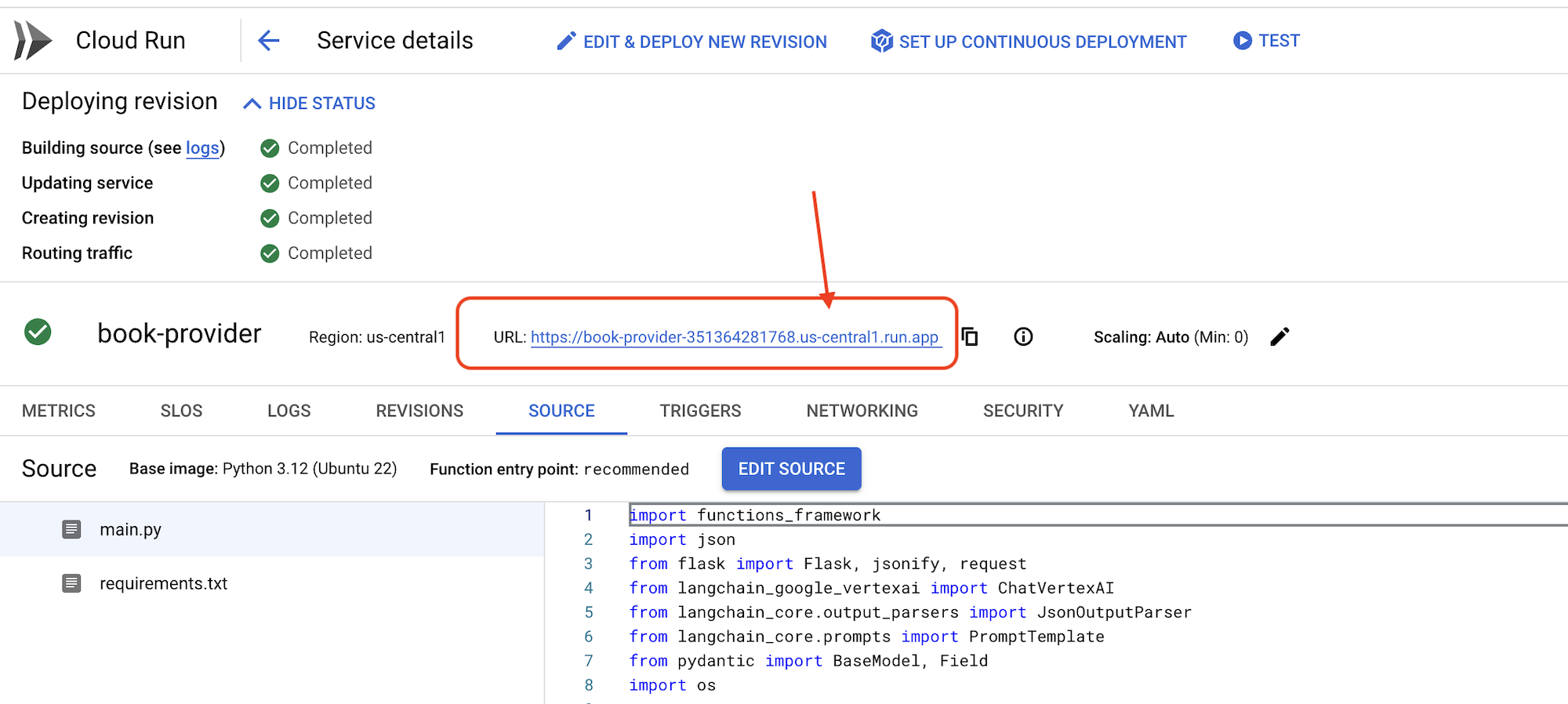Edit scaling with the pencil icon
This screenshot has width=1568, height=704.
tap(1279, 337)
